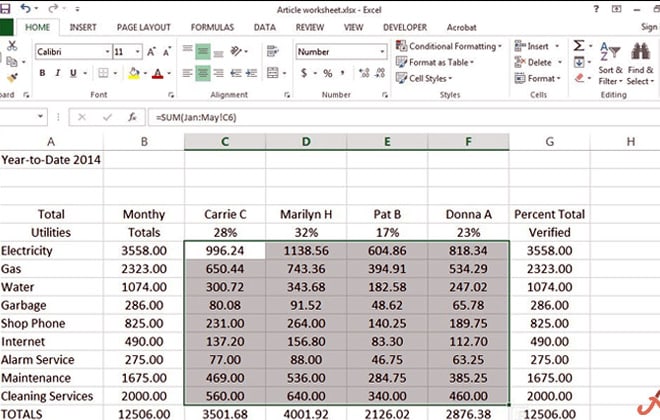Open the Fill Color dropdown arrow

(145, 74)
